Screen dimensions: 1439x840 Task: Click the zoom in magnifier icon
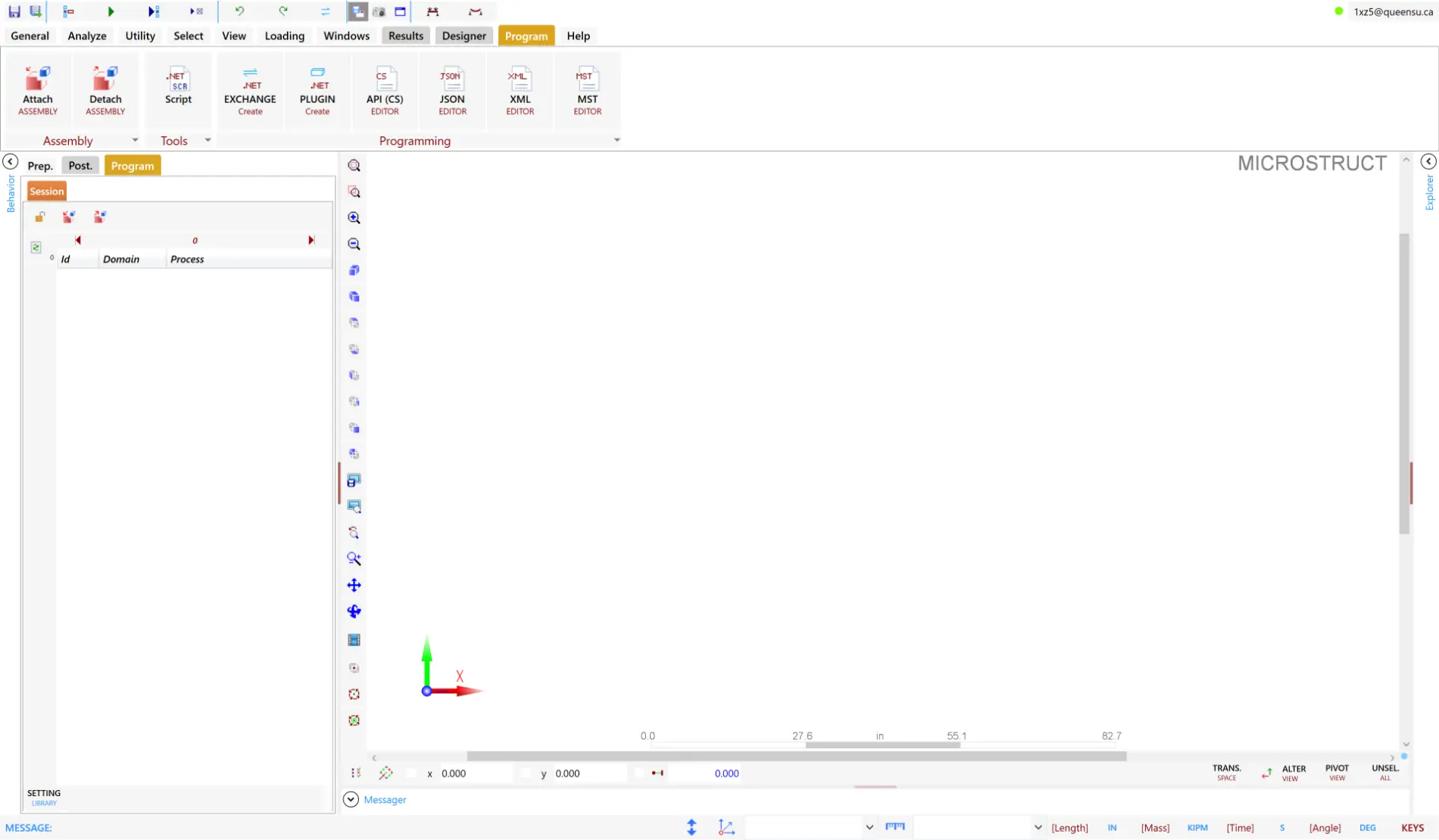354,218
